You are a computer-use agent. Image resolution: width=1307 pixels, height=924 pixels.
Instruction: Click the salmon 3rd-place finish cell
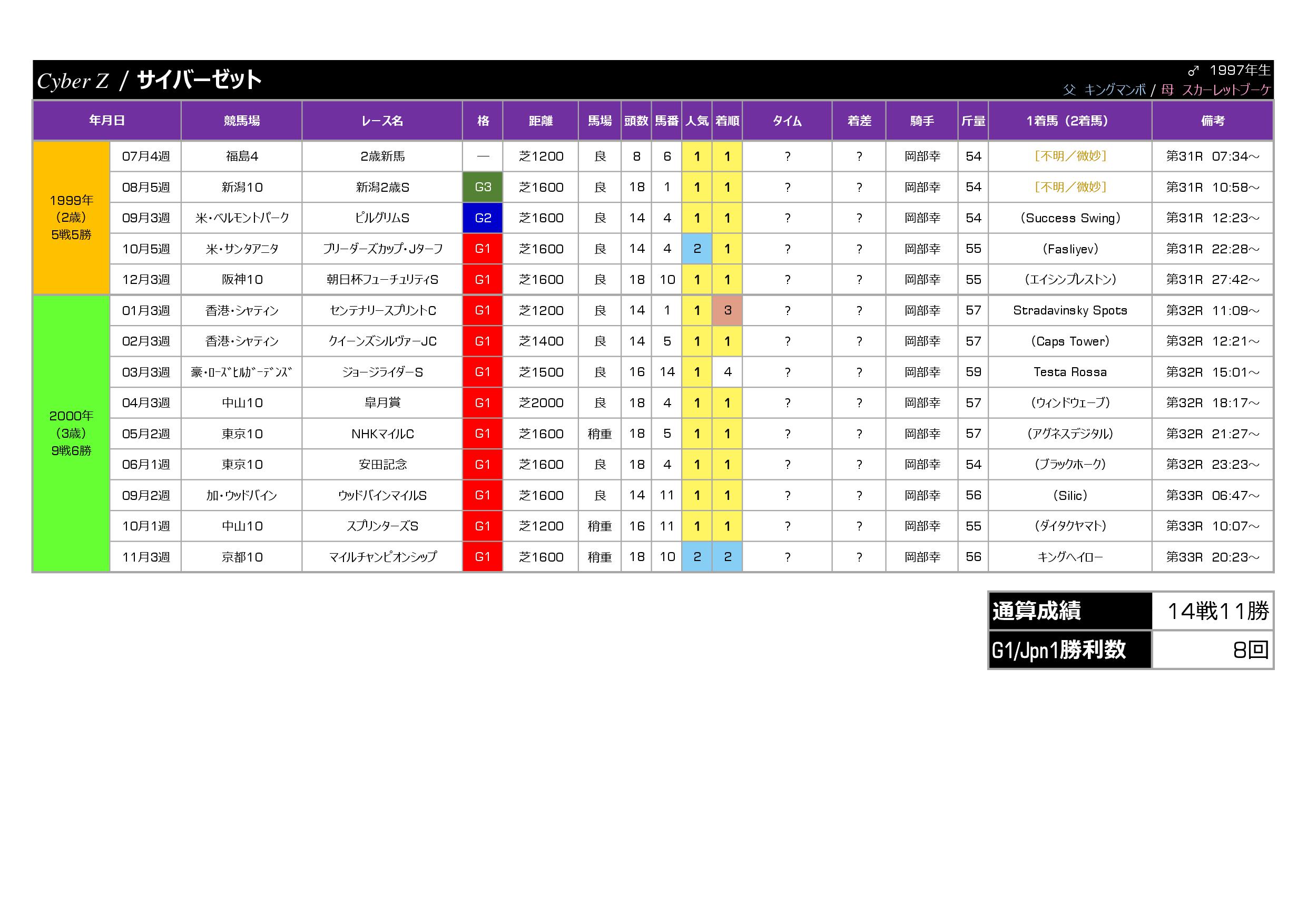(727, 310)
